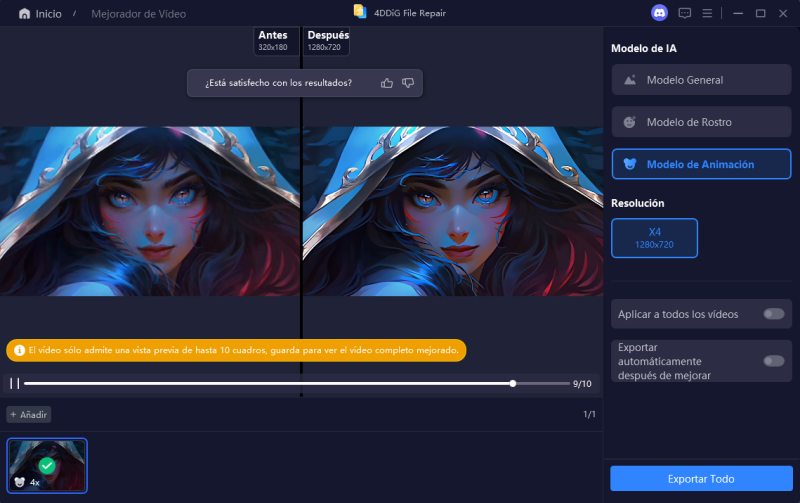The width and height of the screenshot is (800, 503).
Task: Click the Añadir button
Action: 29,415
